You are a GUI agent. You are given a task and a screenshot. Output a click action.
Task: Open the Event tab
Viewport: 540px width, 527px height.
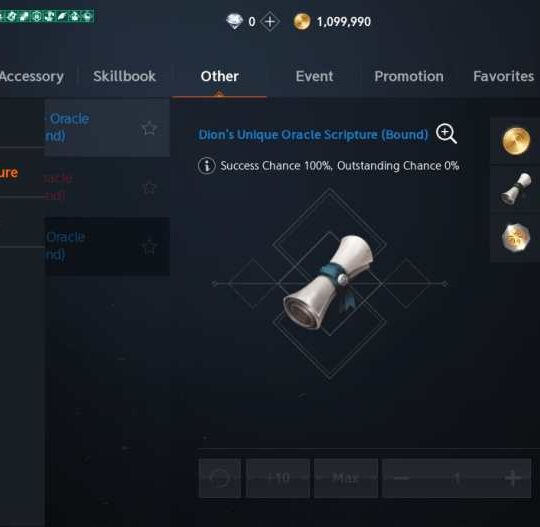click(314, 76)
